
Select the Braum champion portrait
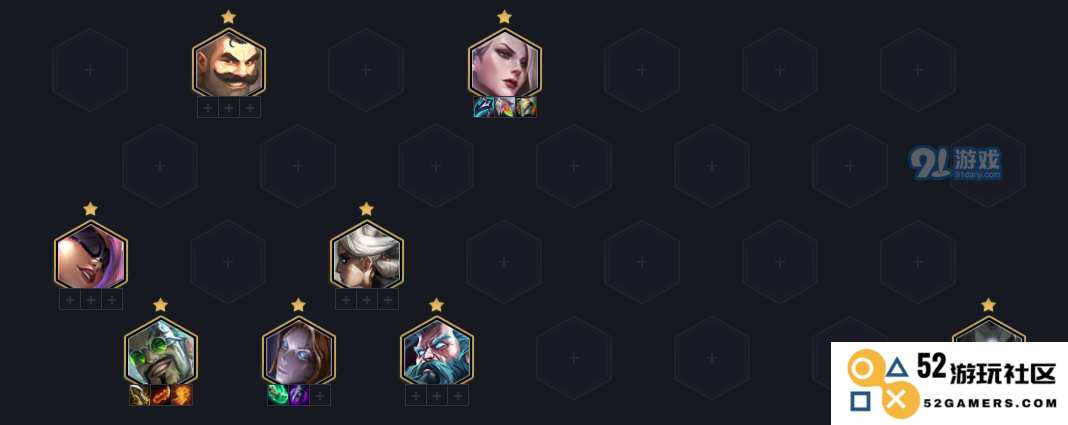[229, 63]
